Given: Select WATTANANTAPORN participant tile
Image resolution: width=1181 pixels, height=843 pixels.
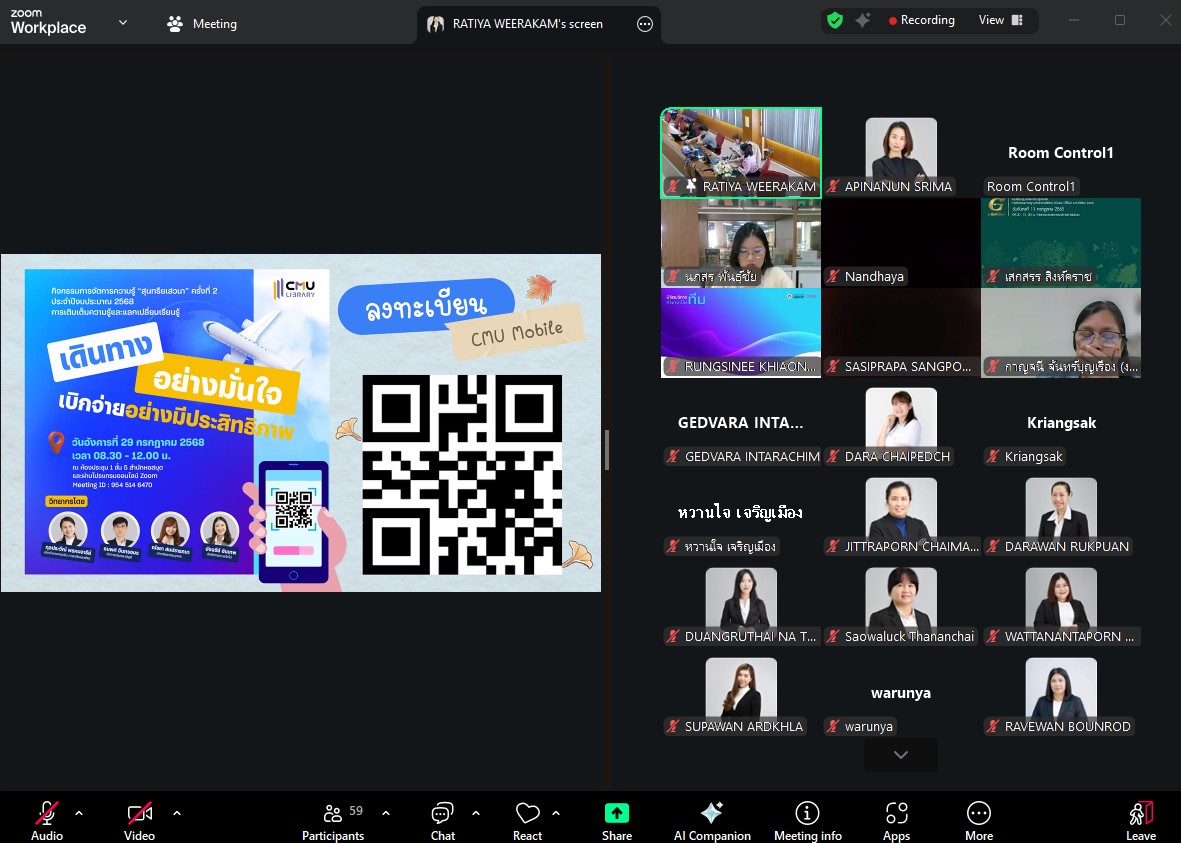Looking at the screenshot, I should [1060, 603].
